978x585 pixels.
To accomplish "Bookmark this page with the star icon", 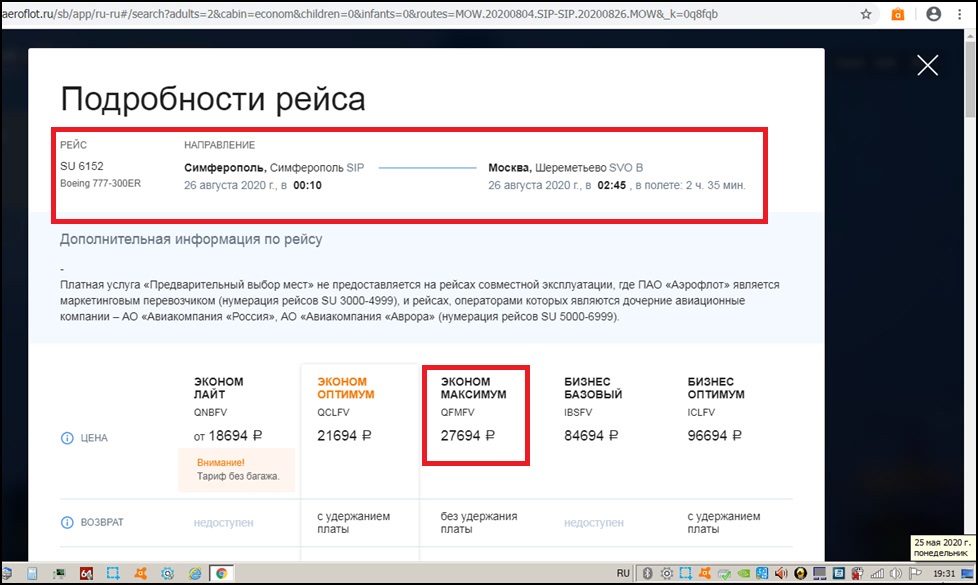I will click(866, 14).
